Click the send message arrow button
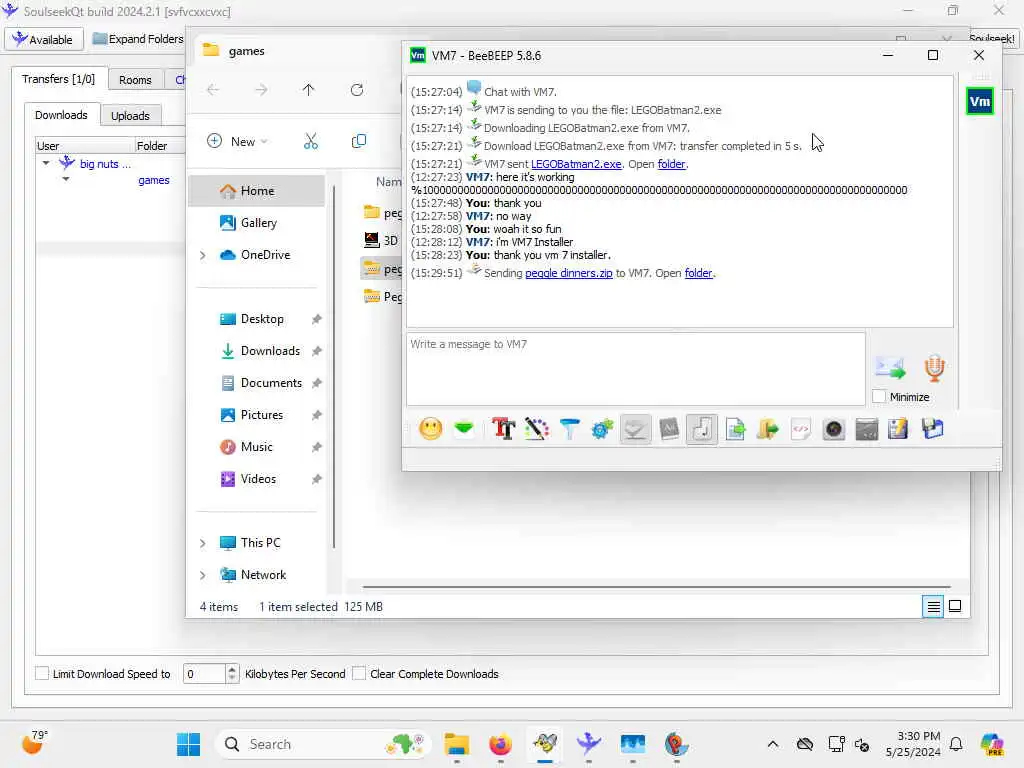 pos(891,368)
